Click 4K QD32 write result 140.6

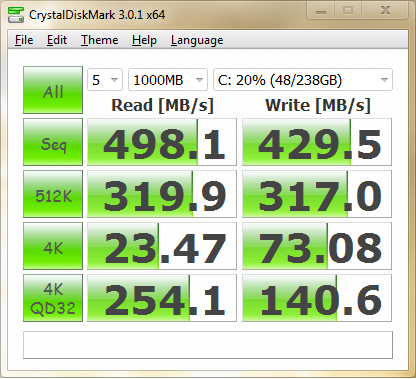(x=317, y=298)
